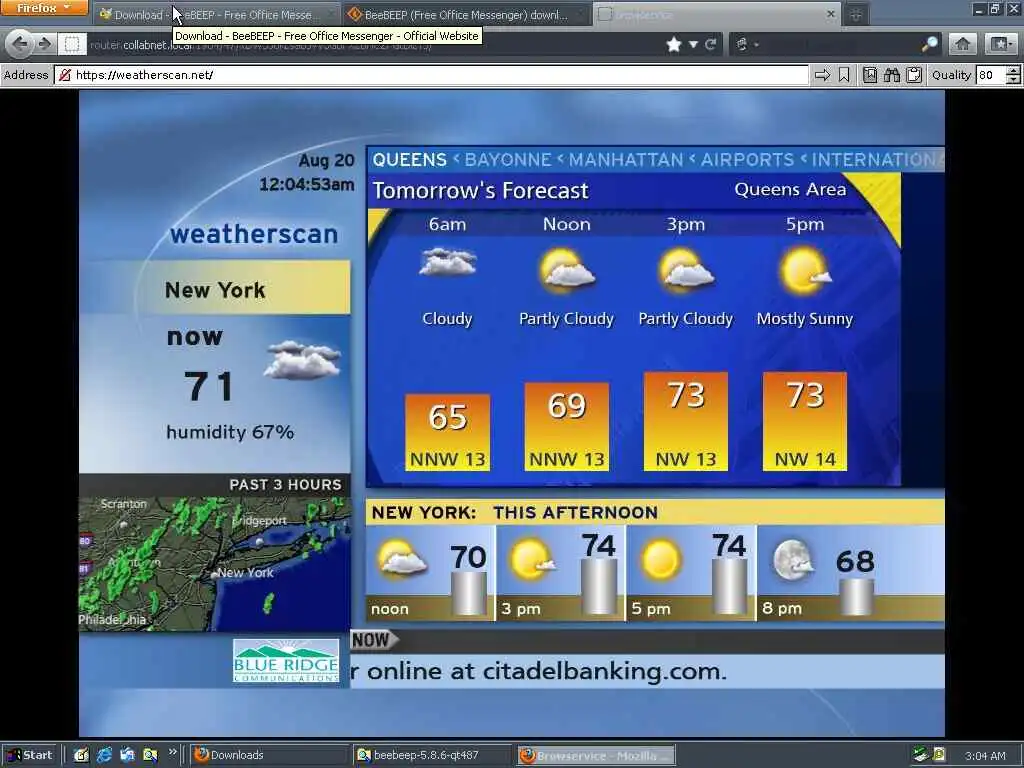The width and height of the screenshot is (1024, 768).
Task: Click the current conditions cloud icon by 71
Action: [302, 360]
